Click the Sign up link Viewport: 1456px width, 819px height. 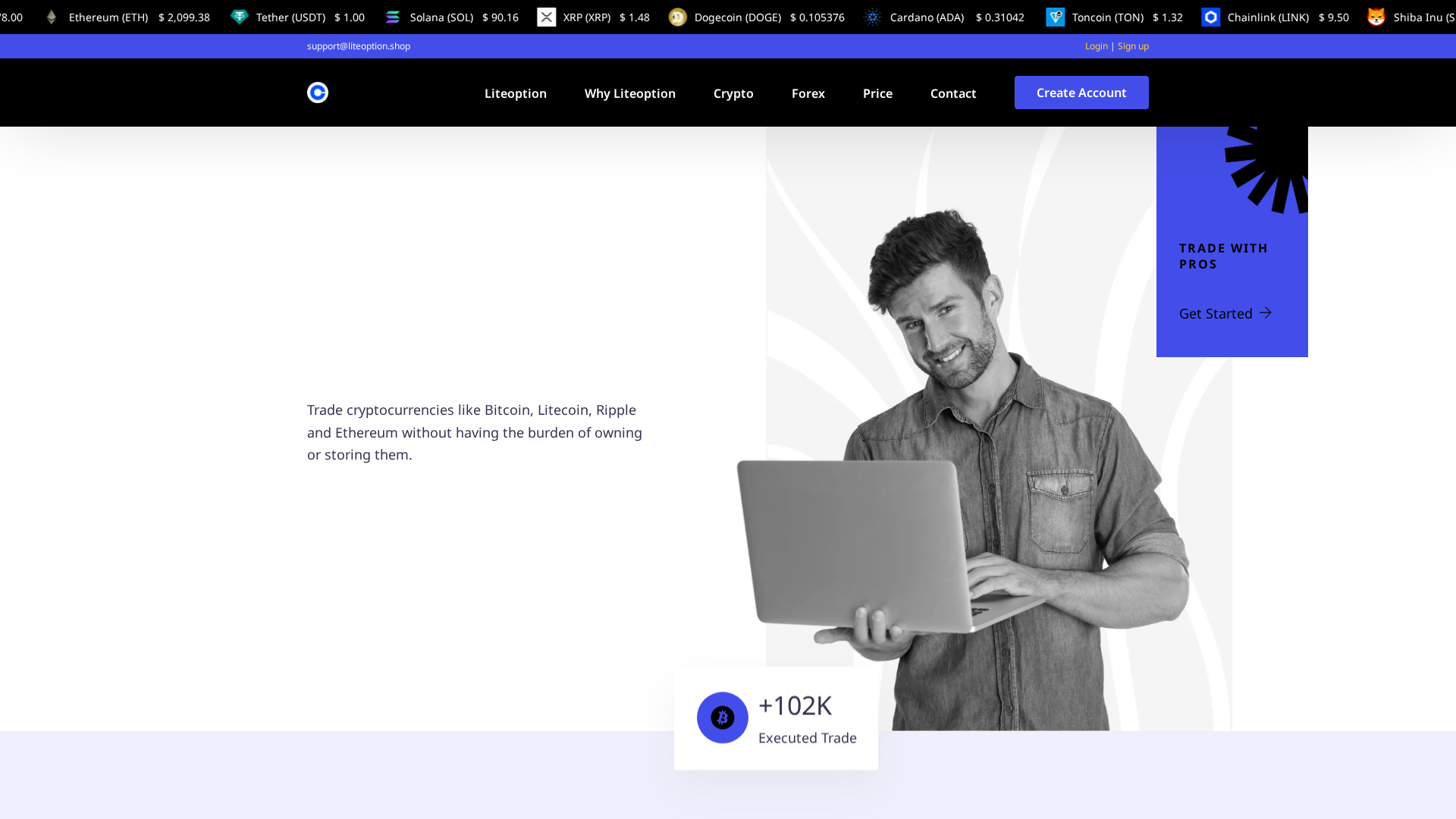(1133, 45)
